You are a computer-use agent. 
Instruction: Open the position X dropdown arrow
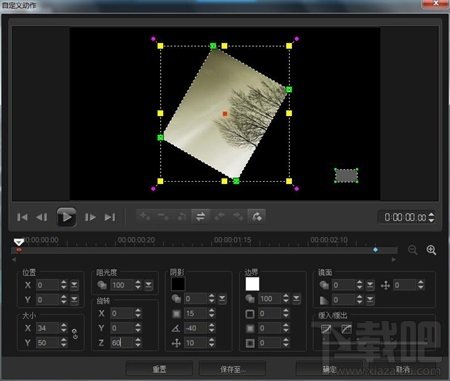(x=74, y=285)
